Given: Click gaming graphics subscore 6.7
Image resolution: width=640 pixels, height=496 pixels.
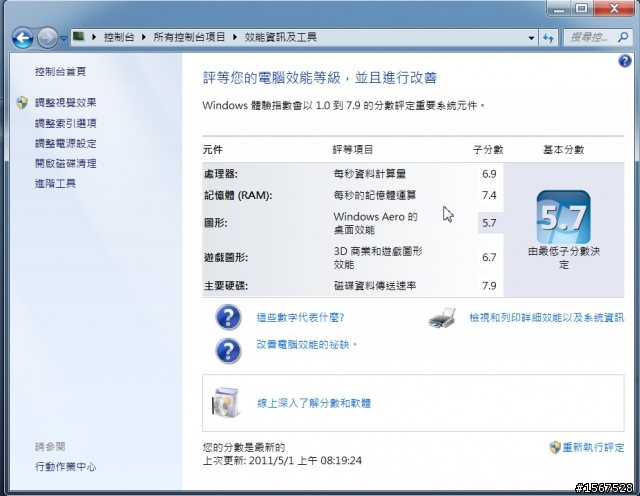Looking at the screenshot, I should pyautogui.click(x=489, y=258).
